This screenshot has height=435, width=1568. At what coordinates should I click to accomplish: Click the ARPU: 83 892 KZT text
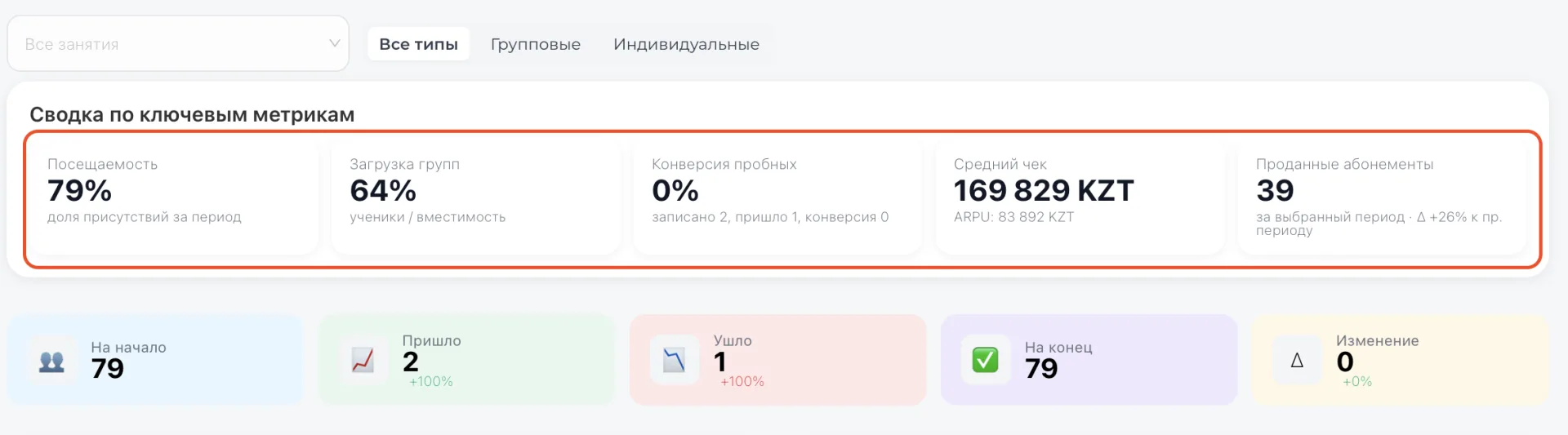click(1013, 217)
